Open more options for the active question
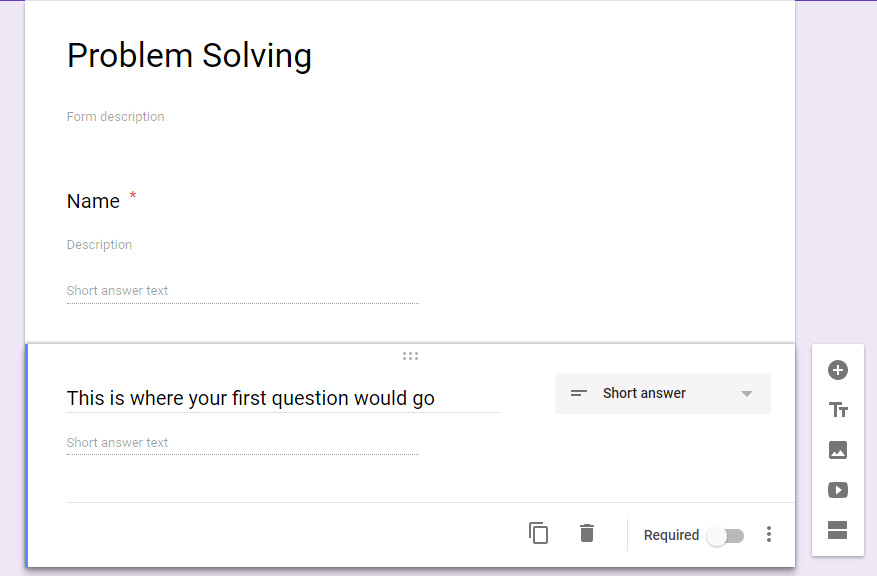The width and height of the screenshot is (877, 576). (768, 534)
